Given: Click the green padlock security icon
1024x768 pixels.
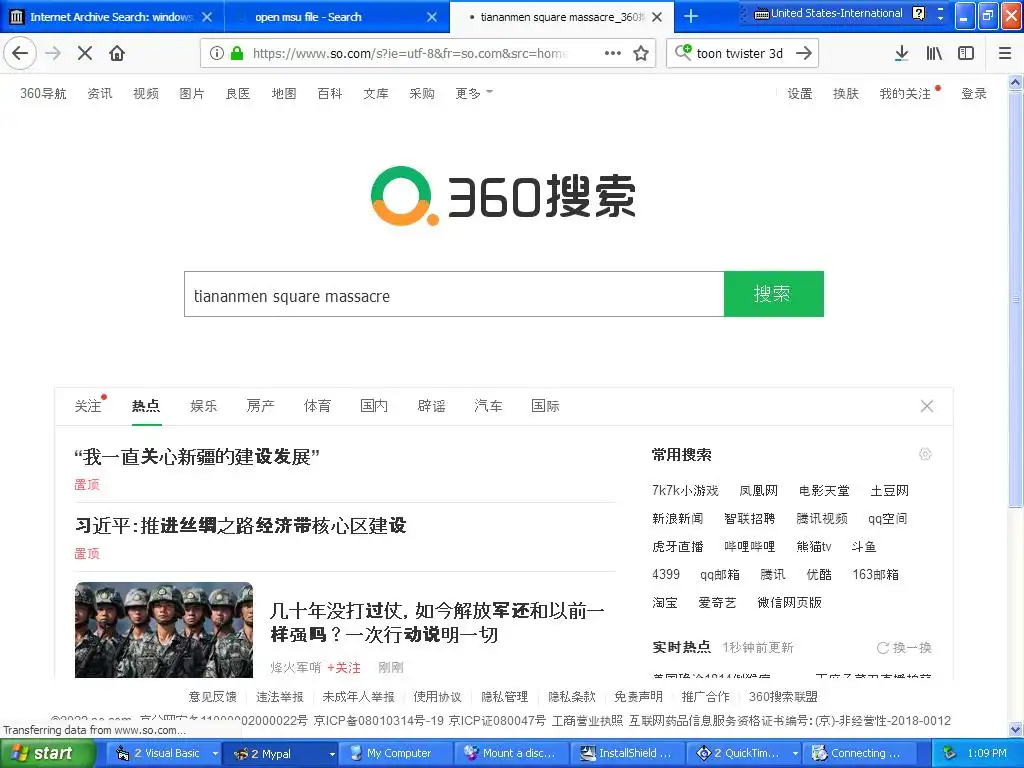Looking at the screenshot, I should [x=237, y=53].
